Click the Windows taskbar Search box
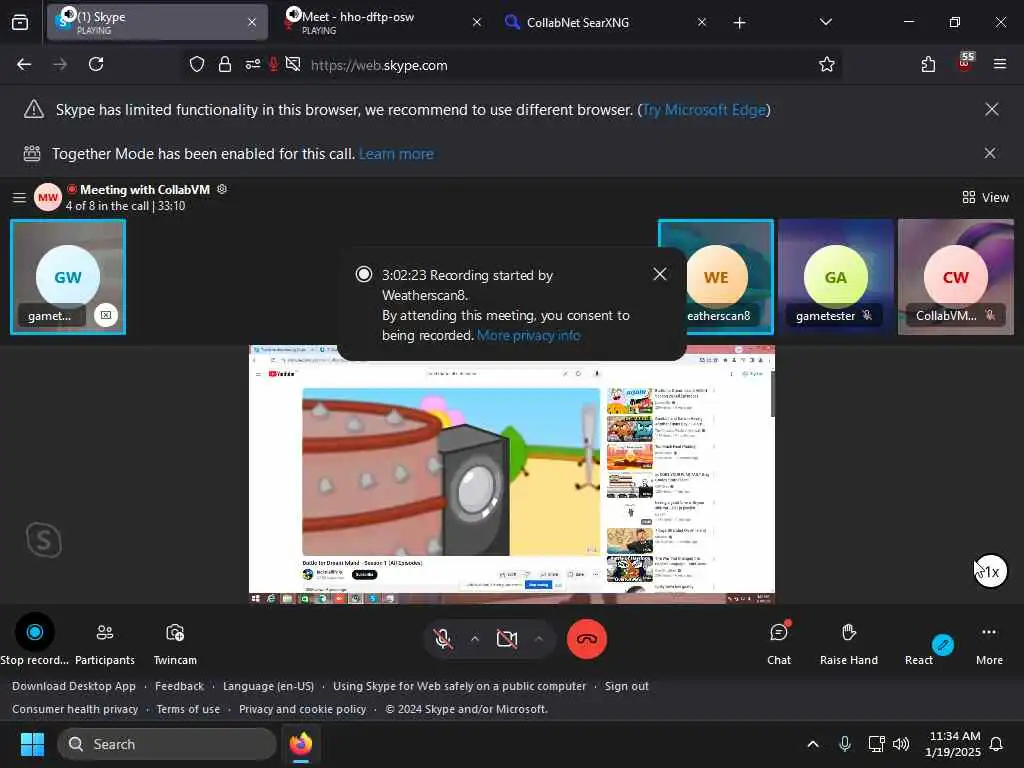The image size is (1024, 768). 167,744
